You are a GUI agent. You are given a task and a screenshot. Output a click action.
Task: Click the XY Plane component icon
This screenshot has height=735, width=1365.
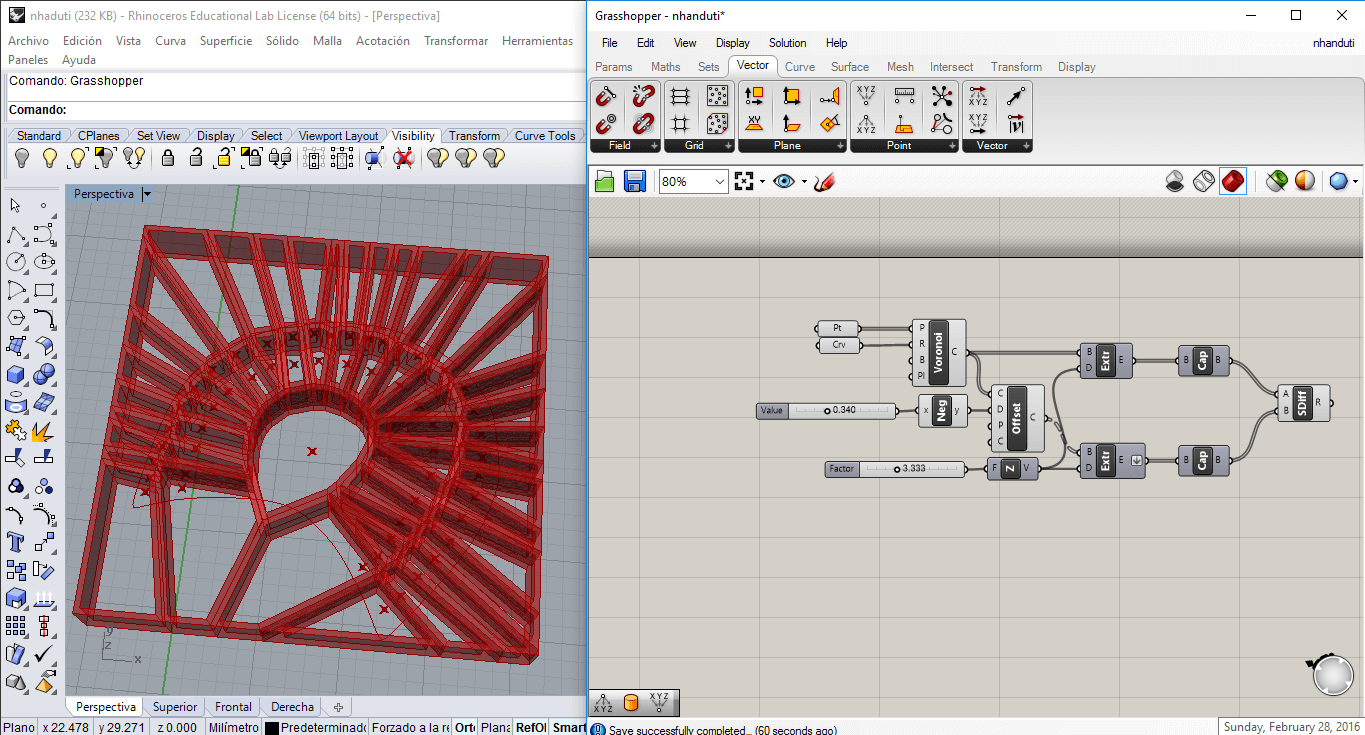coord(755,124)
